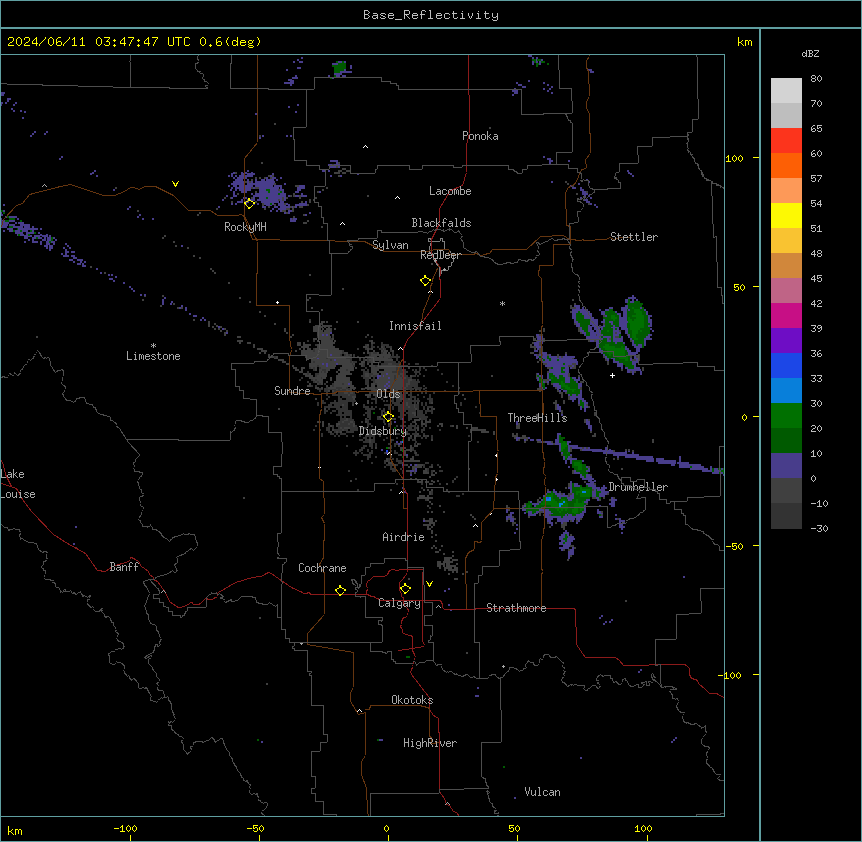Pick the slate purple 0-10 dBZ legend swatch
This screenshot has height=842, width=862.
pyautogui.click(x=786, y=466)
